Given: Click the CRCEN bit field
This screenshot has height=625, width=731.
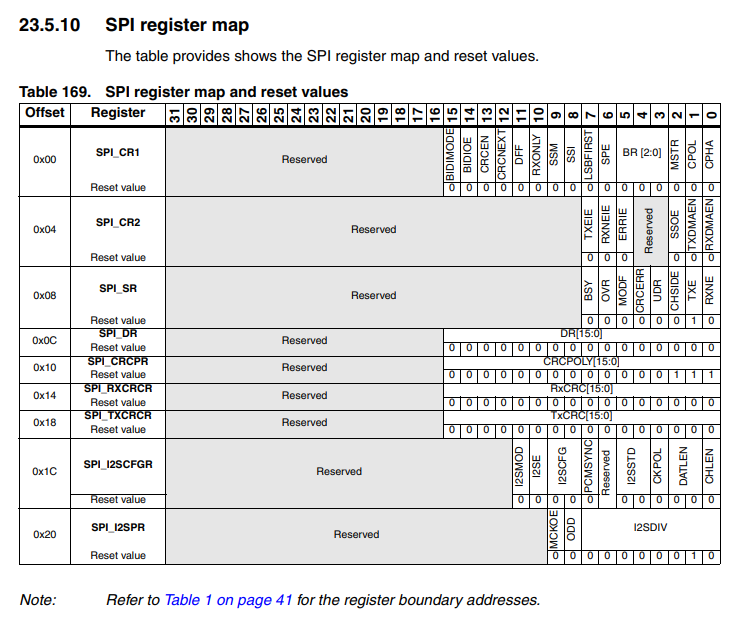Looking at the screenshot, I should tap(485, 155).
